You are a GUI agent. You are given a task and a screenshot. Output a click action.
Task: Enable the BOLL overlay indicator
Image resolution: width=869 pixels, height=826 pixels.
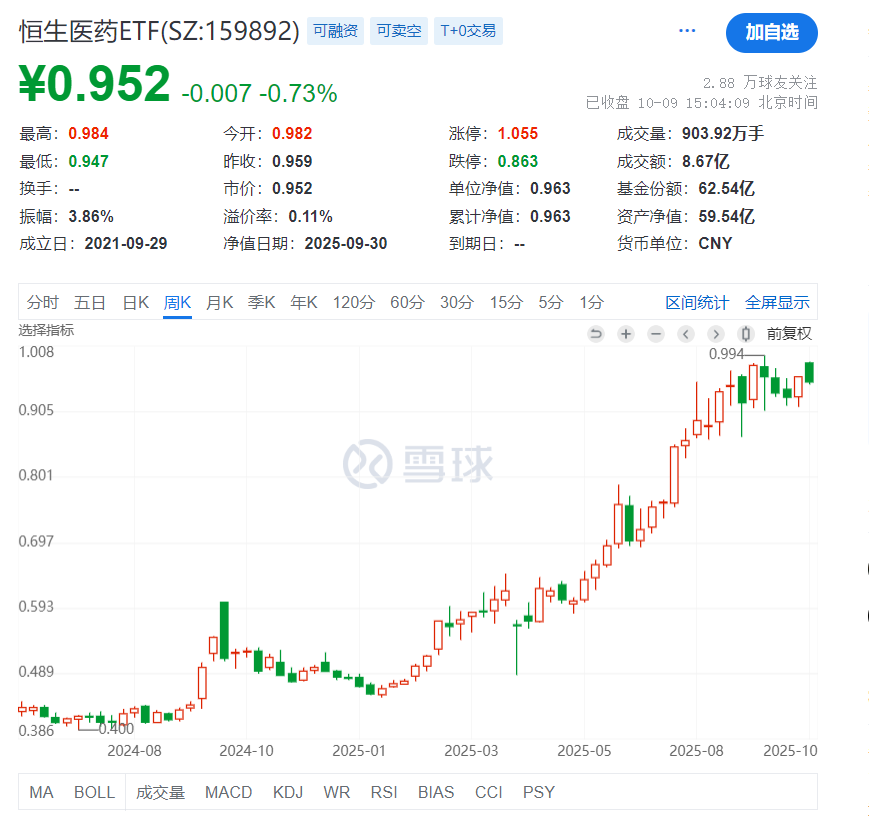(94, 792)
